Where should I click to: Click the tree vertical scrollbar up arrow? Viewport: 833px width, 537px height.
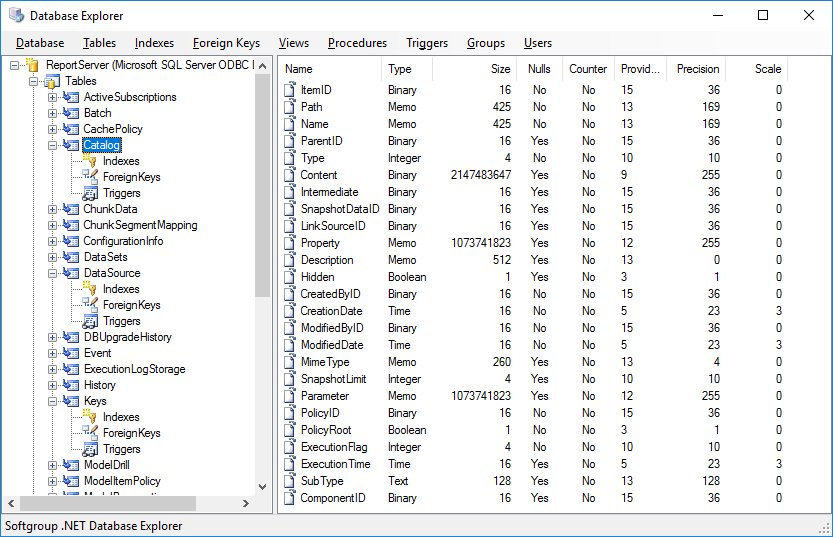pyautogui.click(x=262, y=66)
